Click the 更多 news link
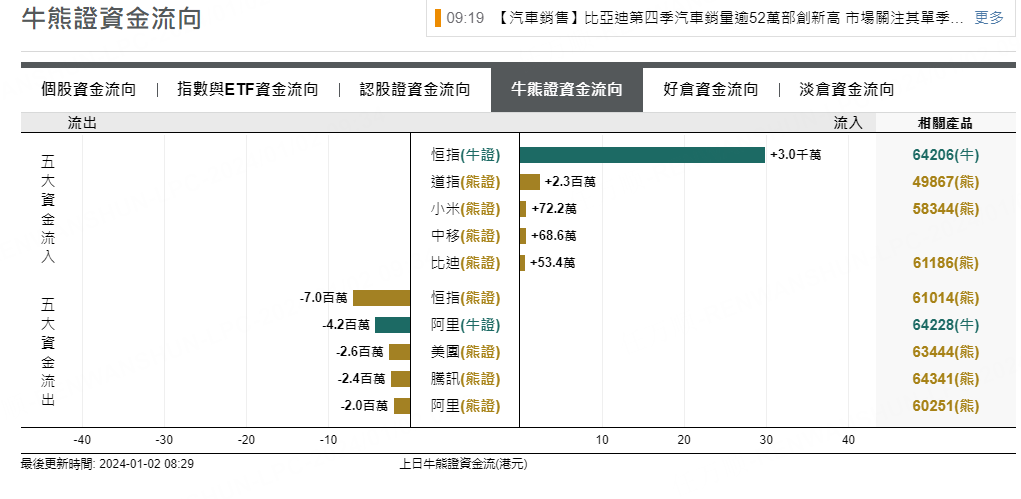 coord(988,18)
